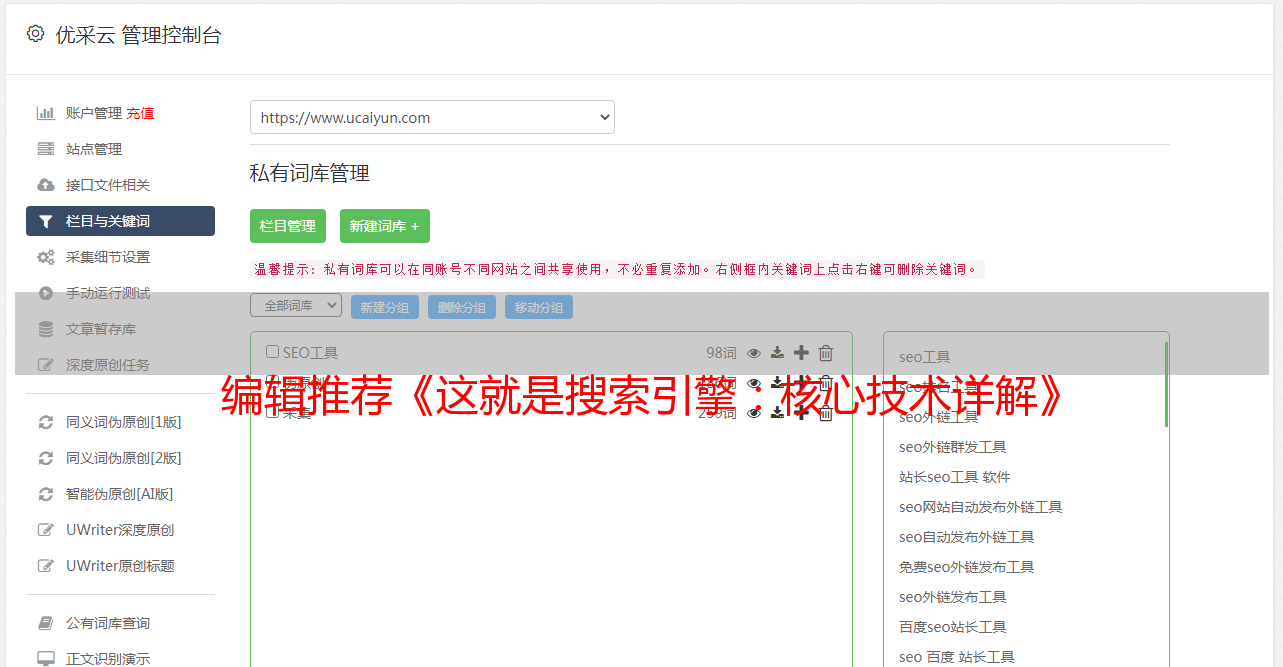Select keyword 'seo自动发布外链工具'

coord(967,537)
